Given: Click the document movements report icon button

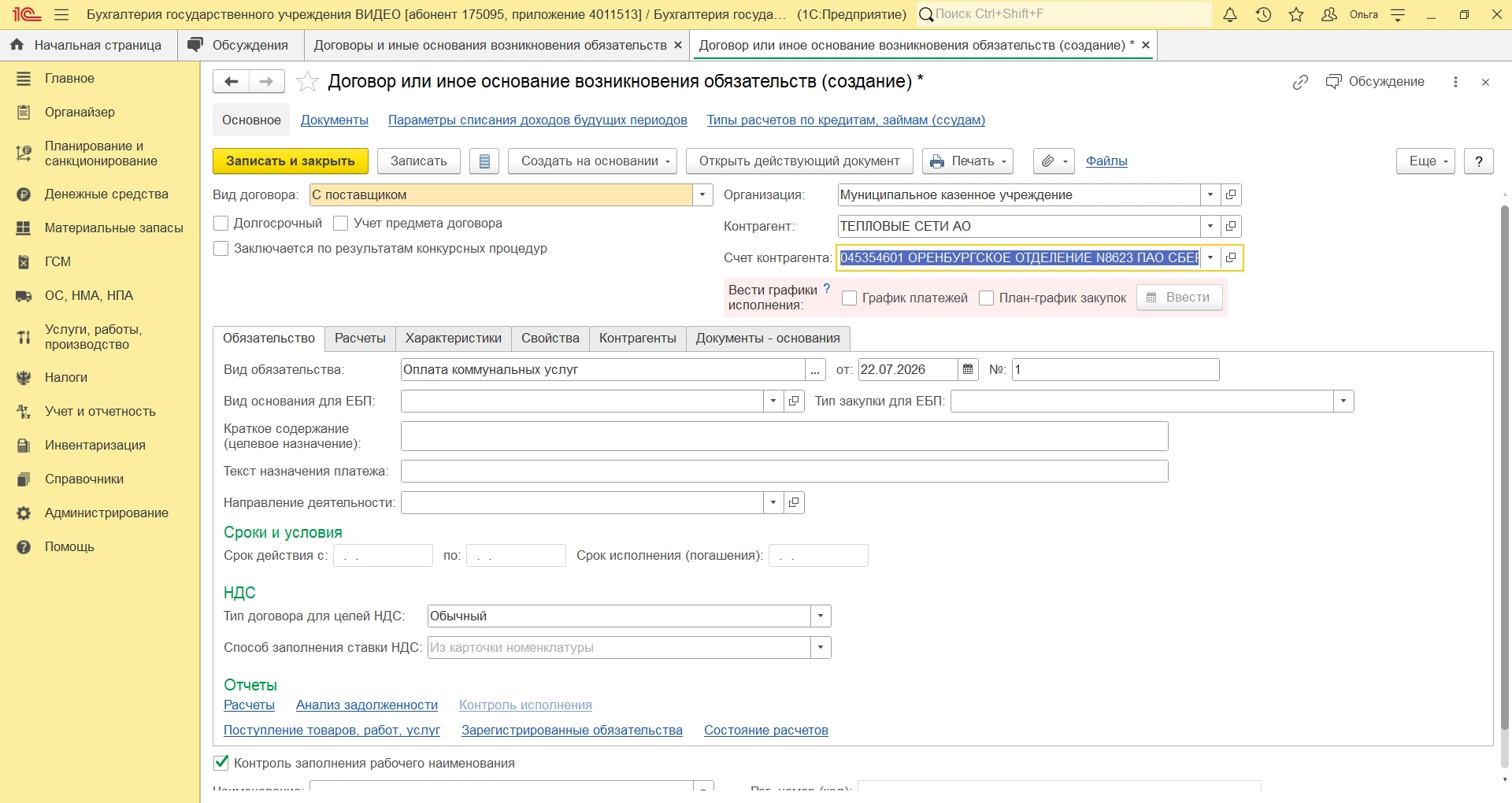Looking at the screenshot, I should pyautogui.click(x=484, y=161).
